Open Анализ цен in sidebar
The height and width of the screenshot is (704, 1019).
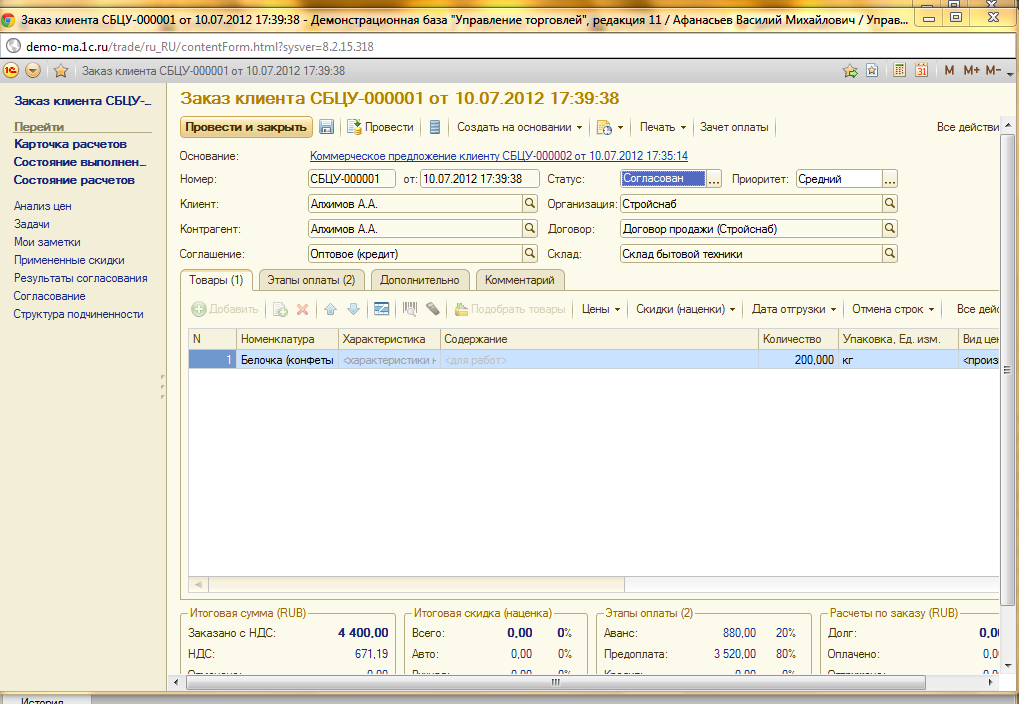42,206
